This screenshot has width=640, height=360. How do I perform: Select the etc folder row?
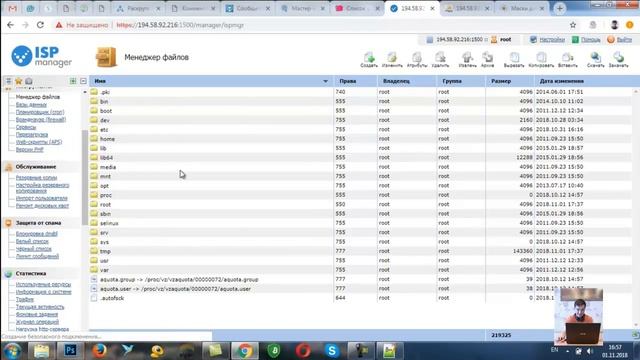[361, 129]
